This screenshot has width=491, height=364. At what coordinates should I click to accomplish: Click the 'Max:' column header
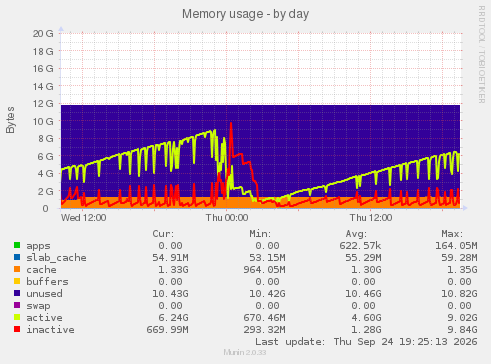tap(452, 234)
